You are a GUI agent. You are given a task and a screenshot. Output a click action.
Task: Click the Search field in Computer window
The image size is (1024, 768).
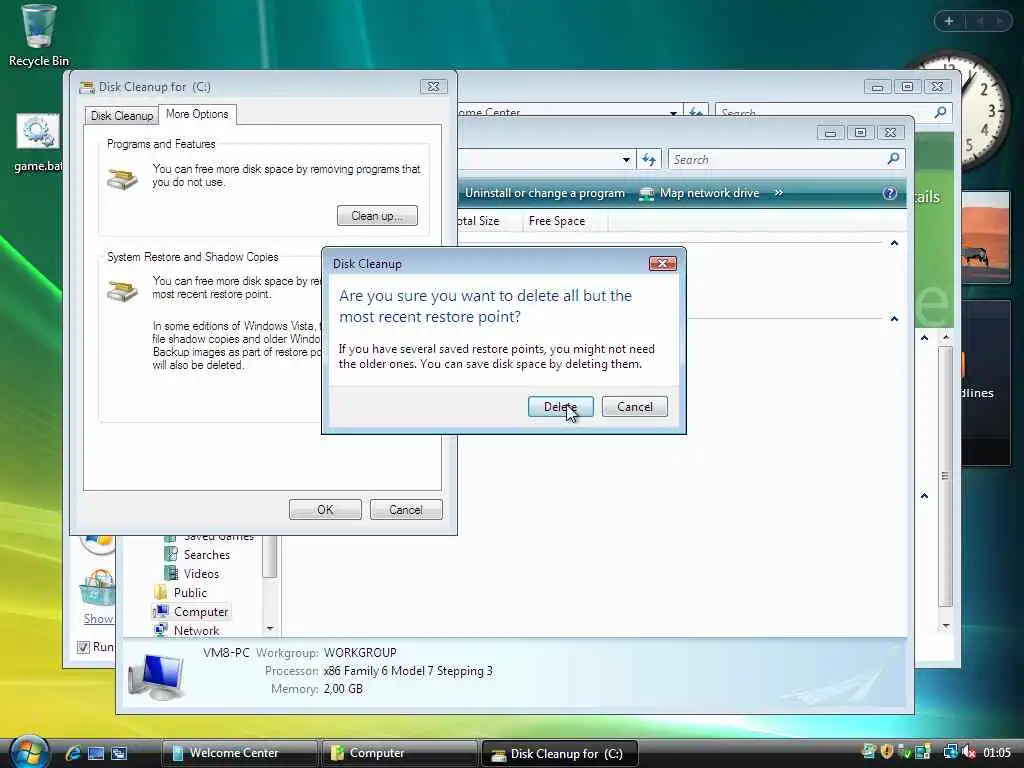(786, 159)
